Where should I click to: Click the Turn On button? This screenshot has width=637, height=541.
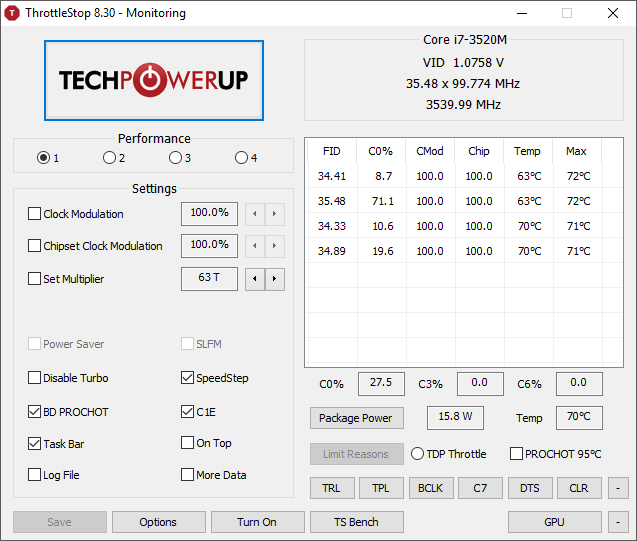(258, 522)
